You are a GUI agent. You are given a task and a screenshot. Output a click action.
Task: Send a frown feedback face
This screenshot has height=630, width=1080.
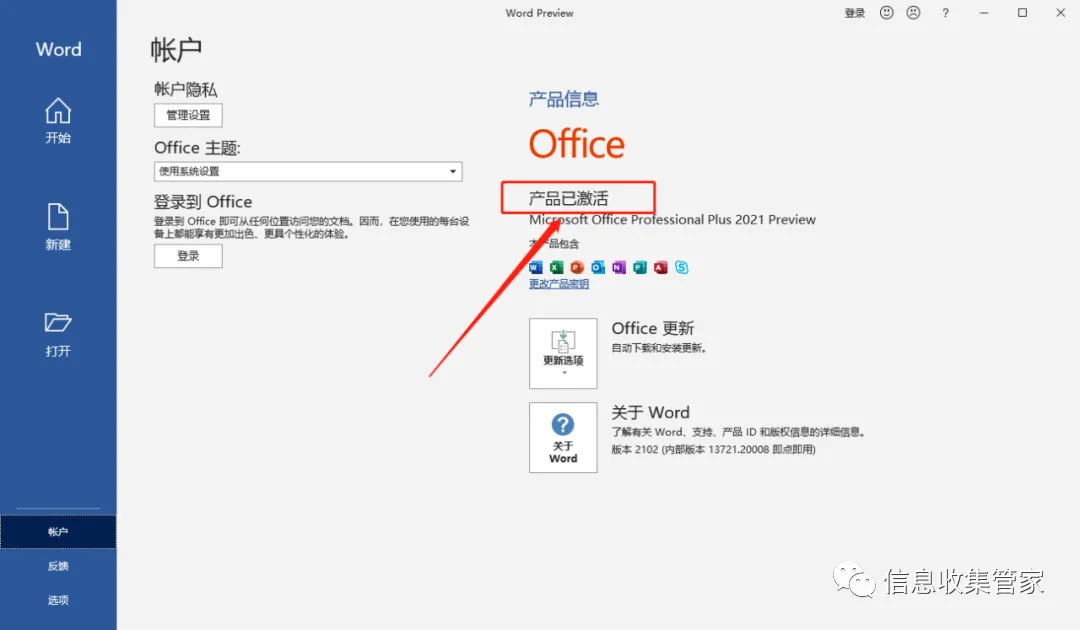(x=913, y=12)
